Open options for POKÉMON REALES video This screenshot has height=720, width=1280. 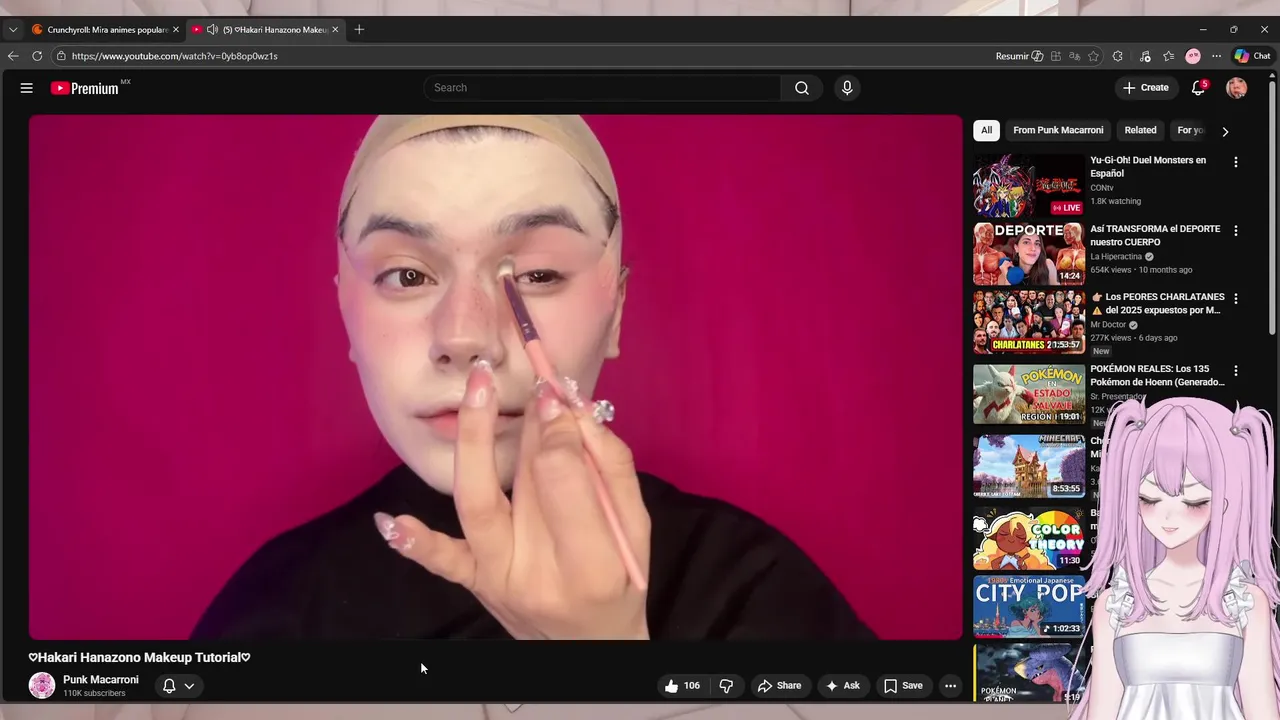(1235, 371)
